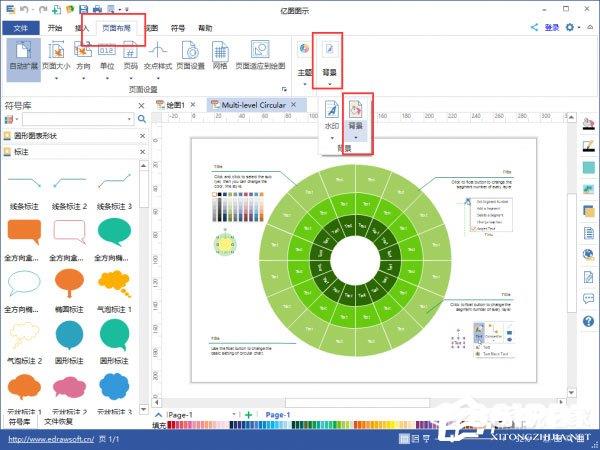
Task: Click the Export icon next to Print
Action: 111,9
